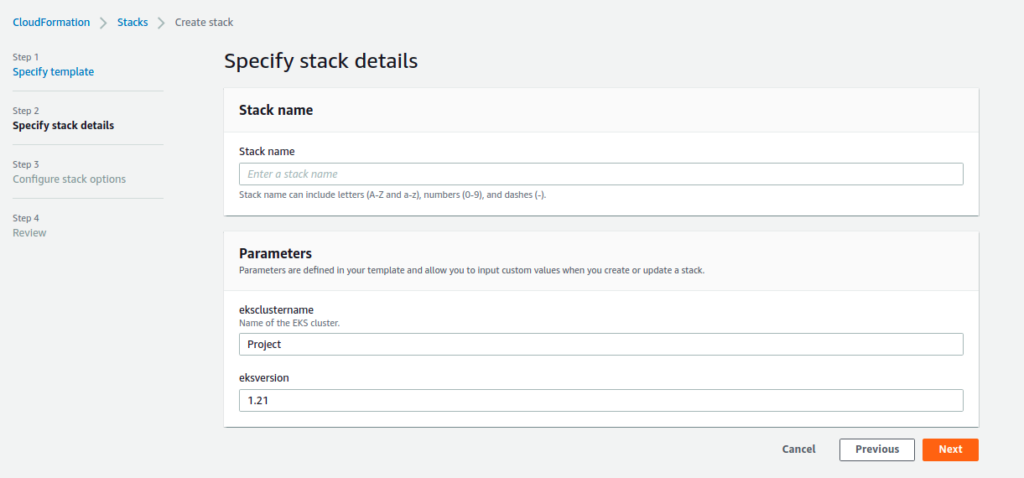Image resolution: width=1024 pixels, height=478 pixels.
Task: Click the eksversion field showing 1.21
Action: pyautogui.click(x=600, y=400)
